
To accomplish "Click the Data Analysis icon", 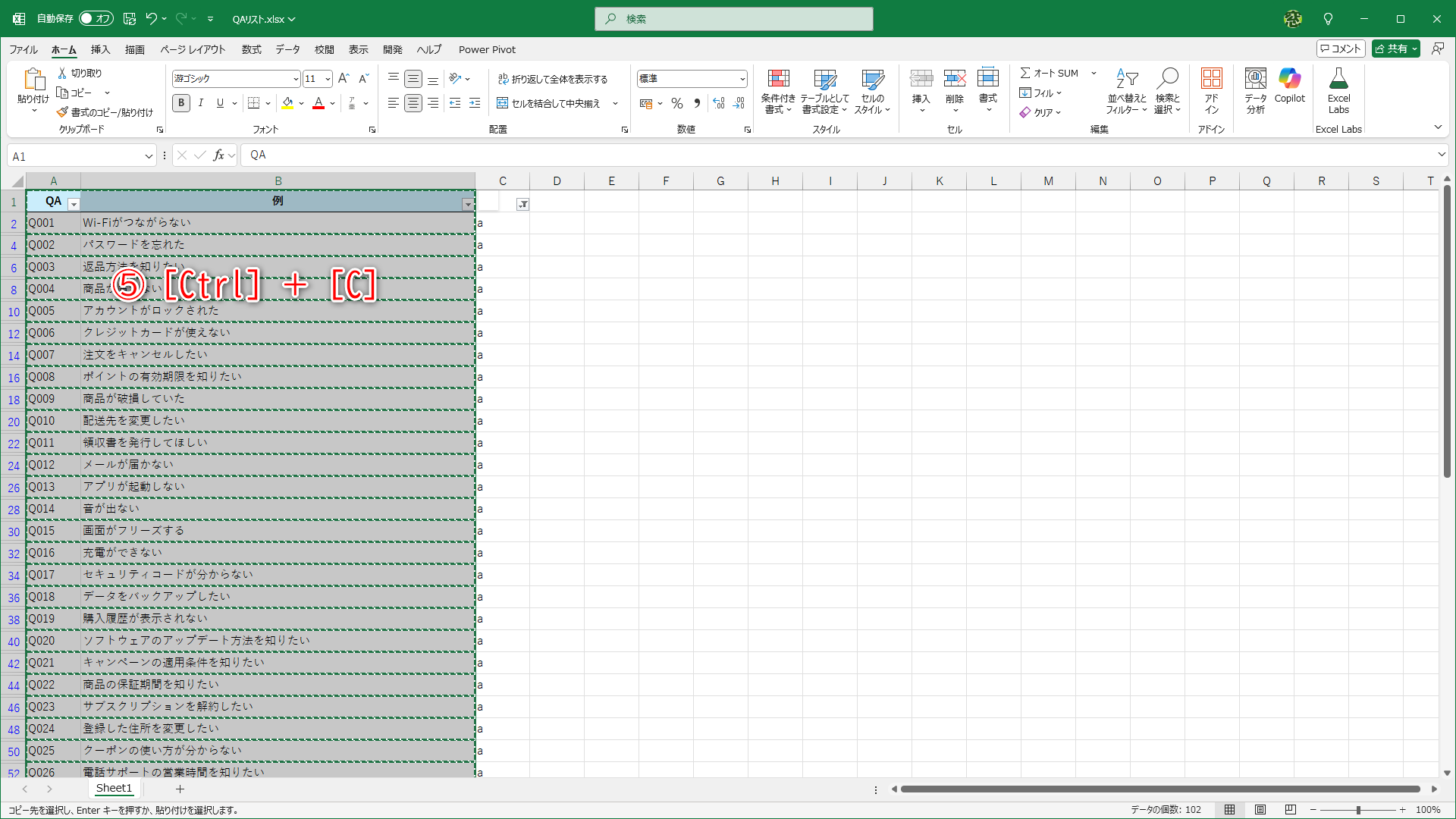I will click(x=1255, y=79).
